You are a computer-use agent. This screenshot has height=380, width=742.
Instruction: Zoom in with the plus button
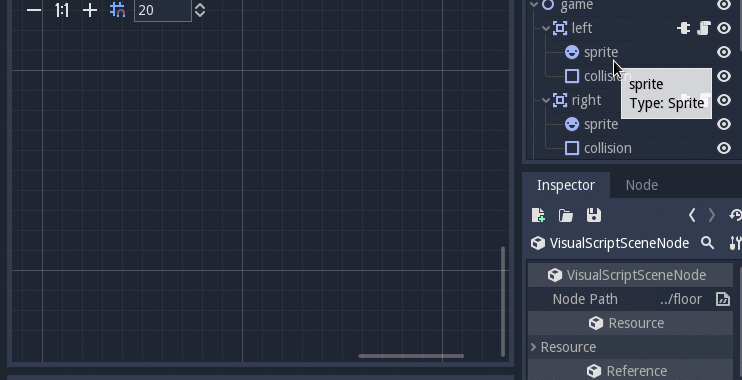pos(90,10)
